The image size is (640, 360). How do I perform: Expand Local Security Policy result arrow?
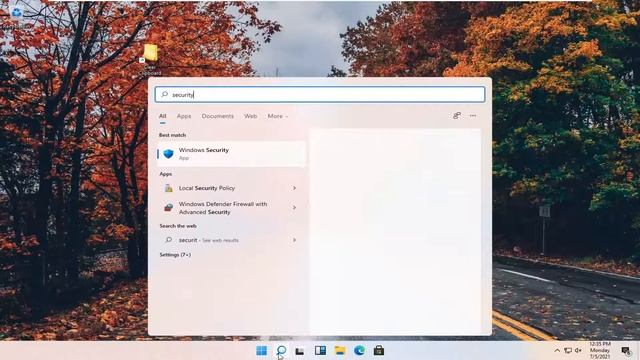pos(294,188)
